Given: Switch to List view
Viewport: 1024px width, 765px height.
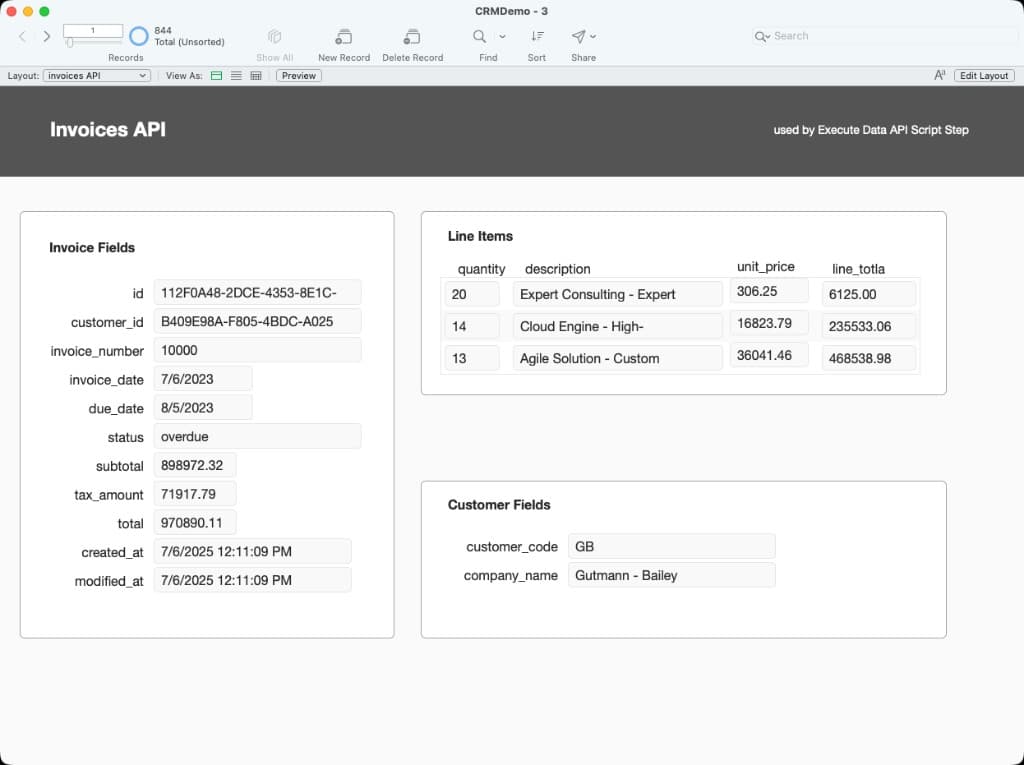Looking at the screenshot, I should pyautogui.click(x=236, y=76).
